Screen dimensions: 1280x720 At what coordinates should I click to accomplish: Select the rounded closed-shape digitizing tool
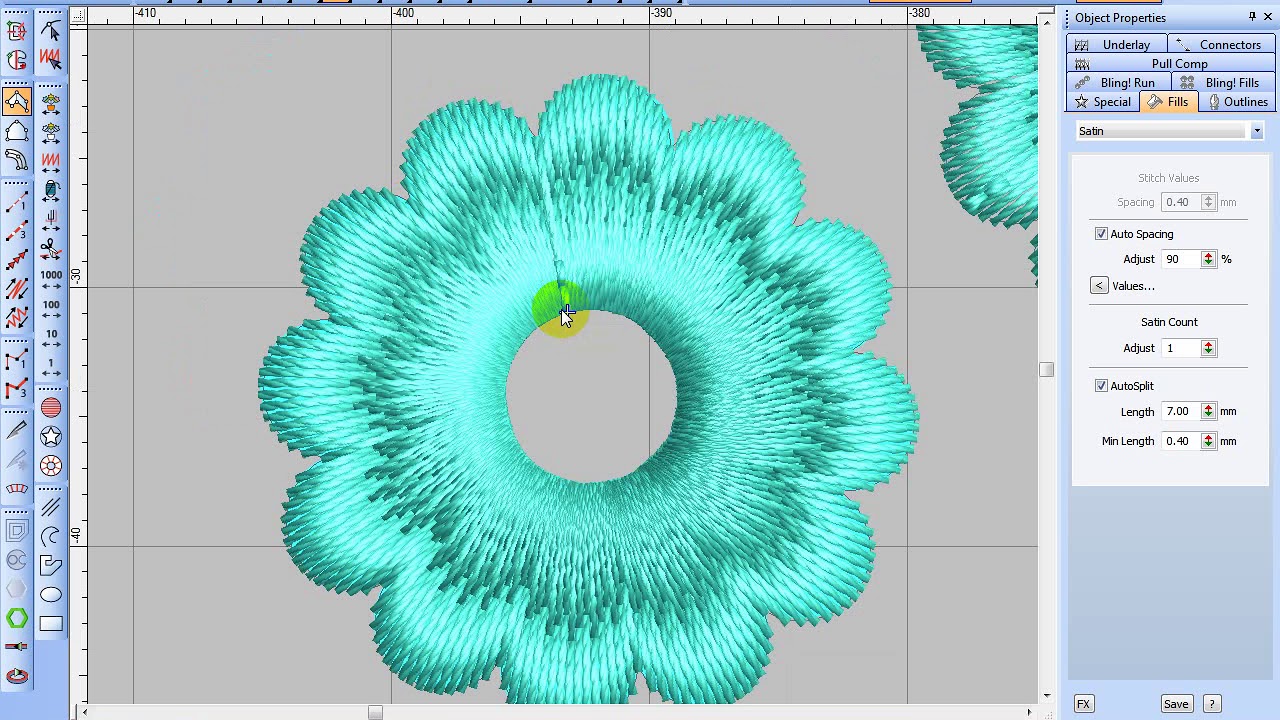click(x=17, y=131)
